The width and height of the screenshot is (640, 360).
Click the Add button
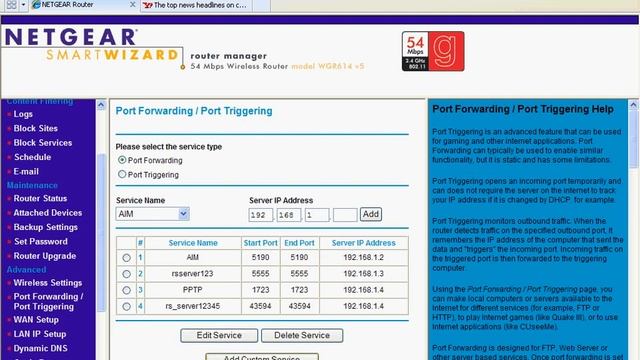(x=371, y=214)
